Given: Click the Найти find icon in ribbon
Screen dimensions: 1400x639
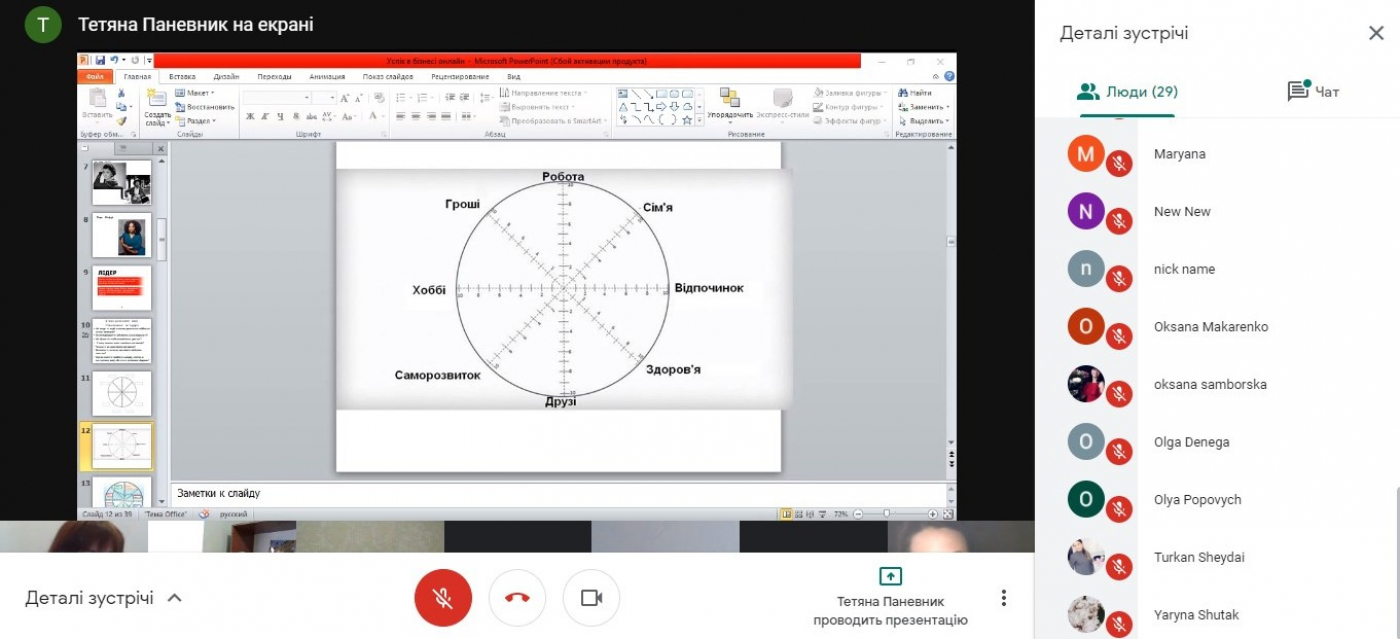Looking at the screenshot, I should (905, 93).
